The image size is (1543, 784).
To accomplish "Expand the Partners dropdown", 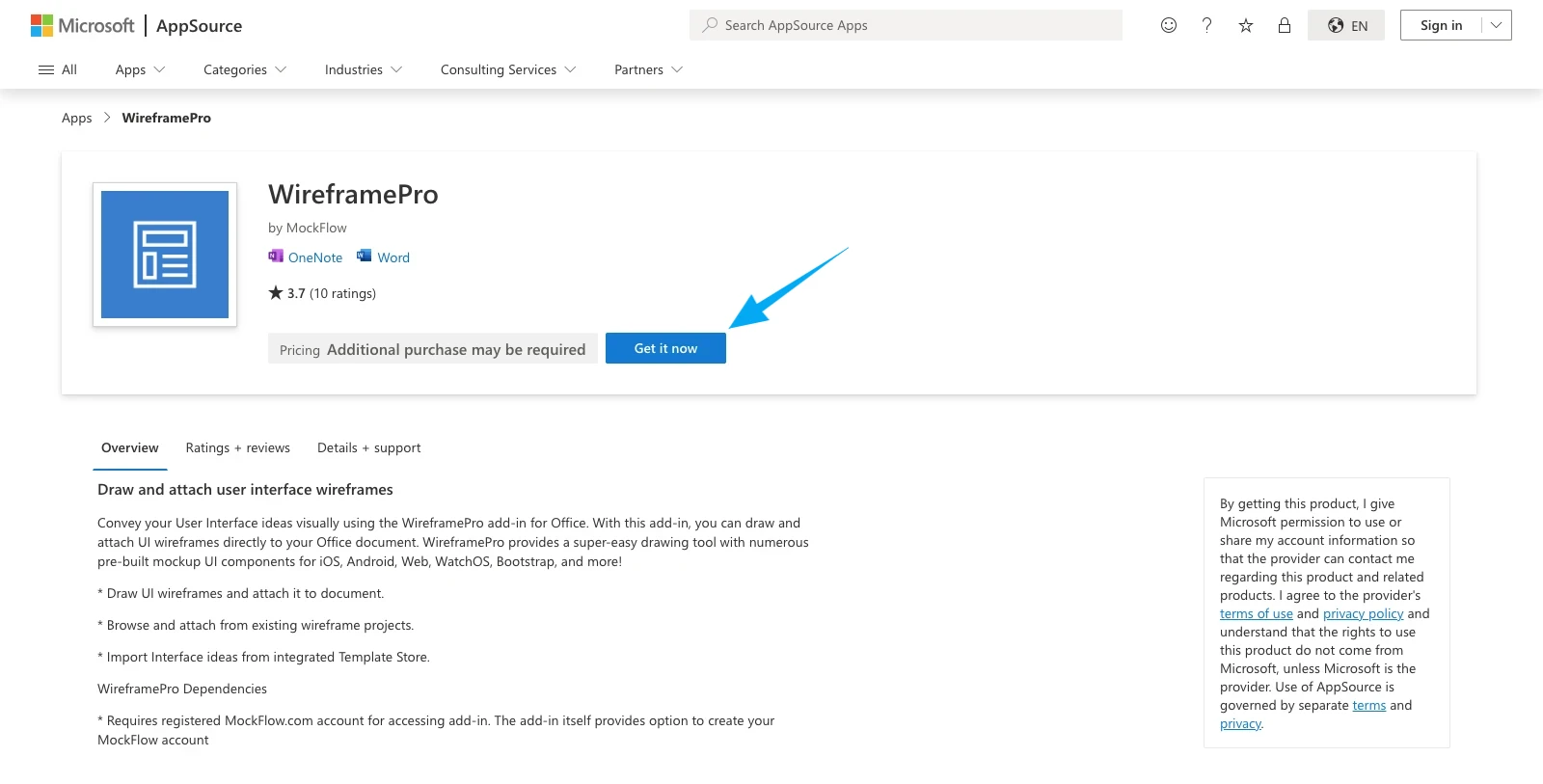I will pos(648,69).
